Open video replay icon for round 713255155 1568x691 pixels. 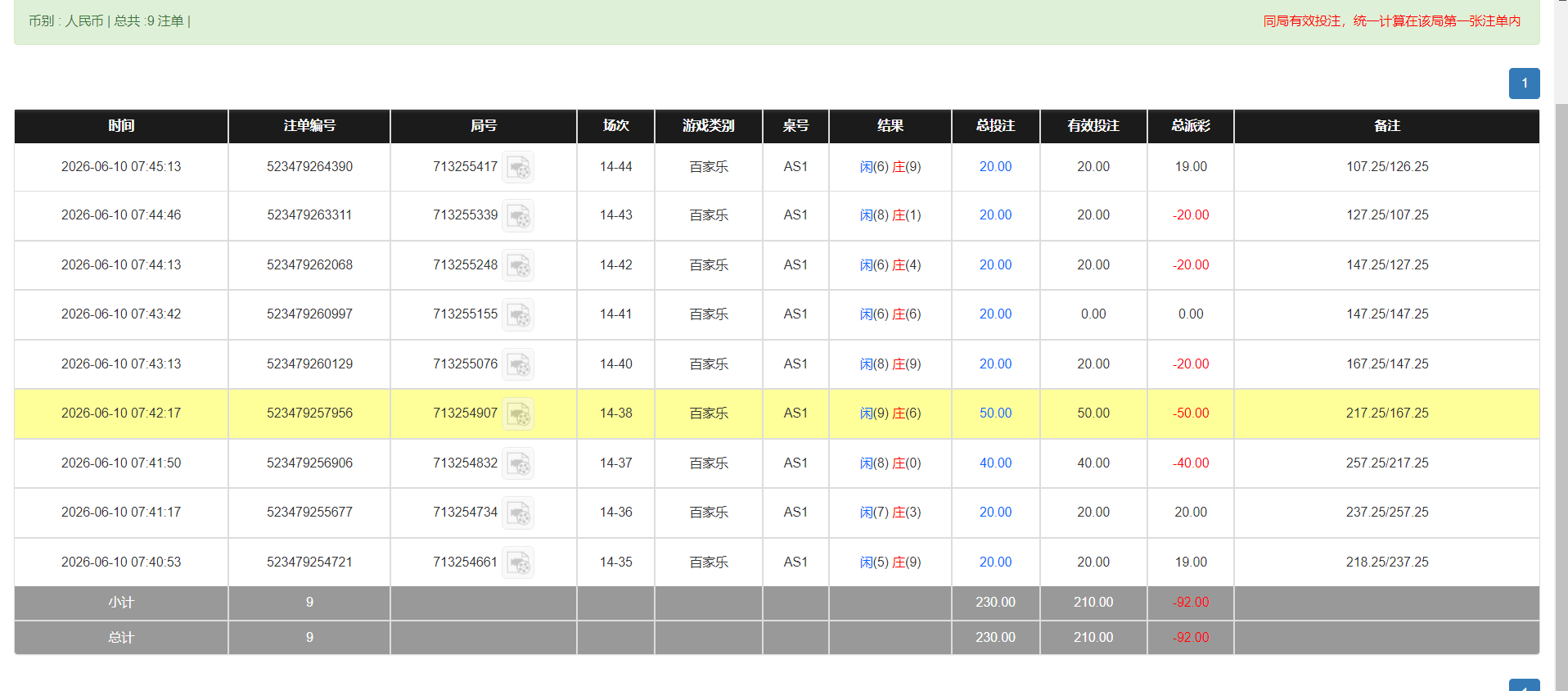(x=518, y=314)
